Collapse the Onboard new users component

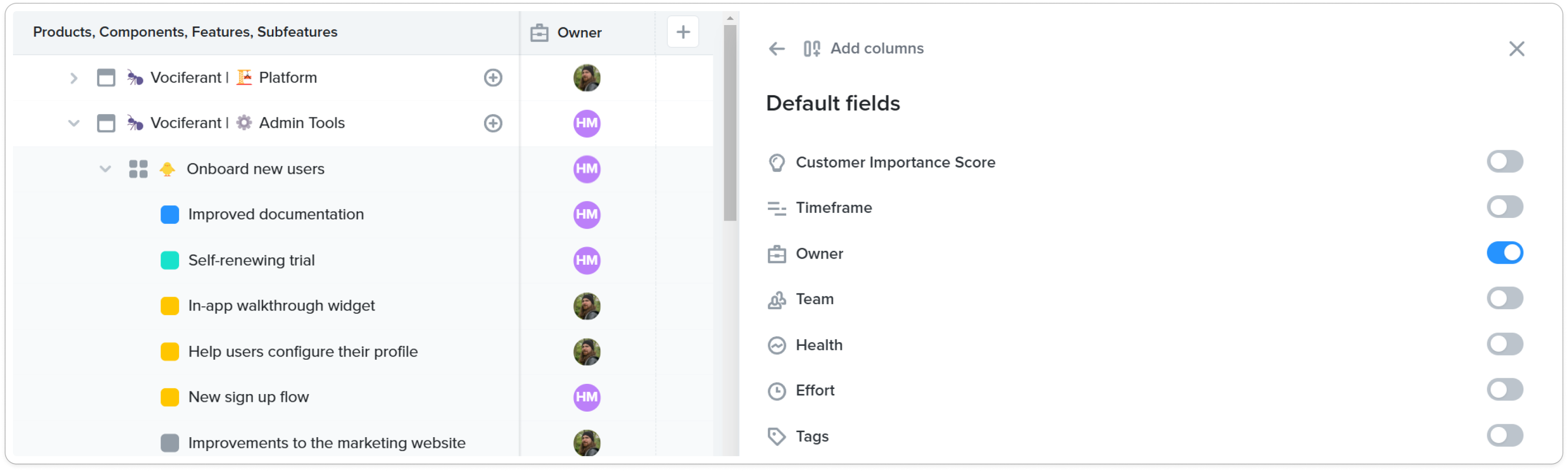(x=105, y=169)
